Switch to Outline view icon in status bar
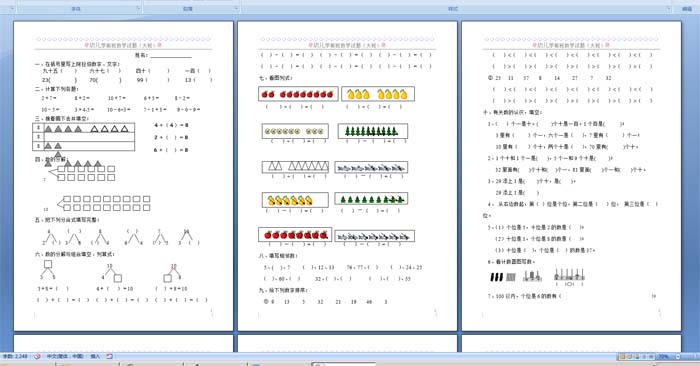 click(x=644, y=357)
